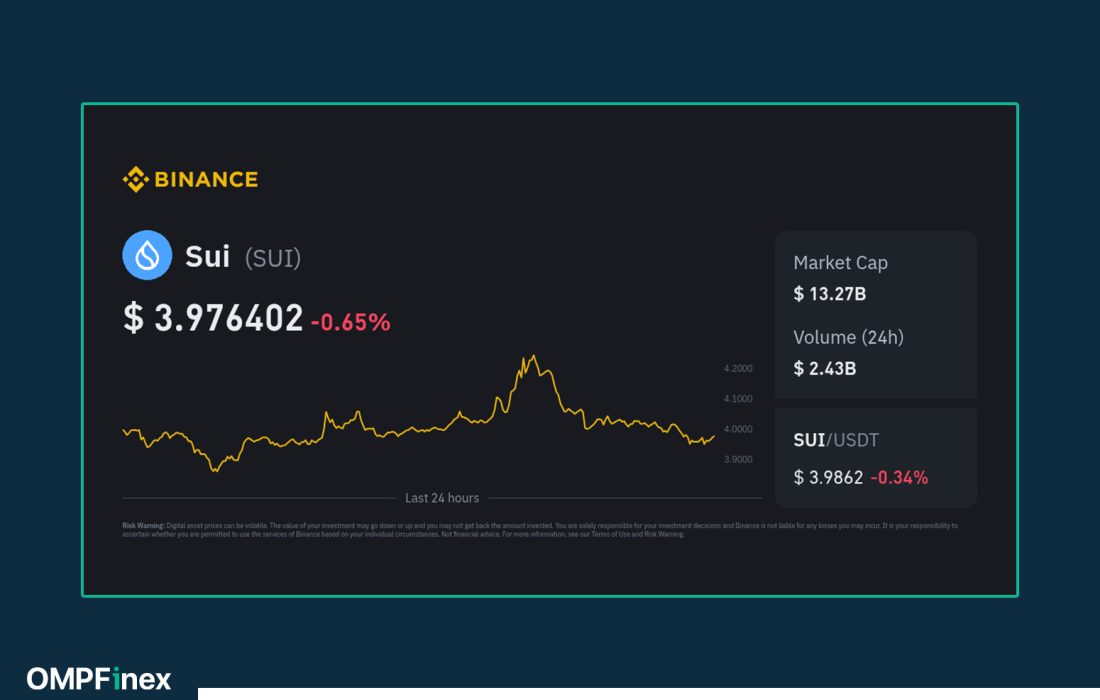
Task: Click the 4.0000 axis value
Action: [738, 429]
